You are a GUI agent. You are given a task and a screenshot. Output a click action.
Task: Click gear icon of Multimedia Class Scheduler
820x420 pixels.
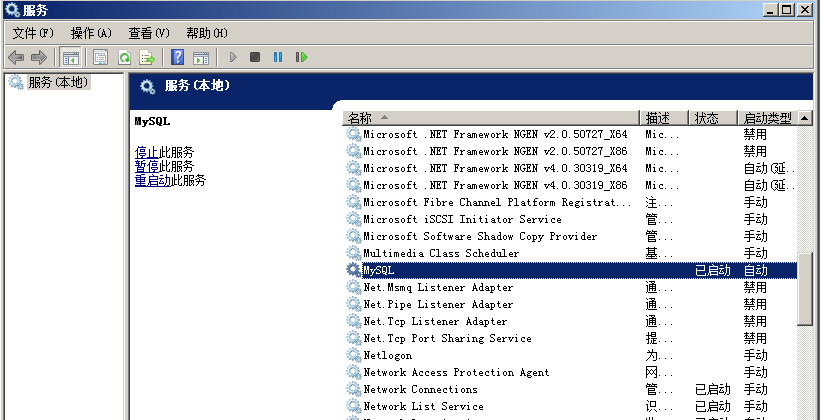pyautogui.click(x=354, y=253)
